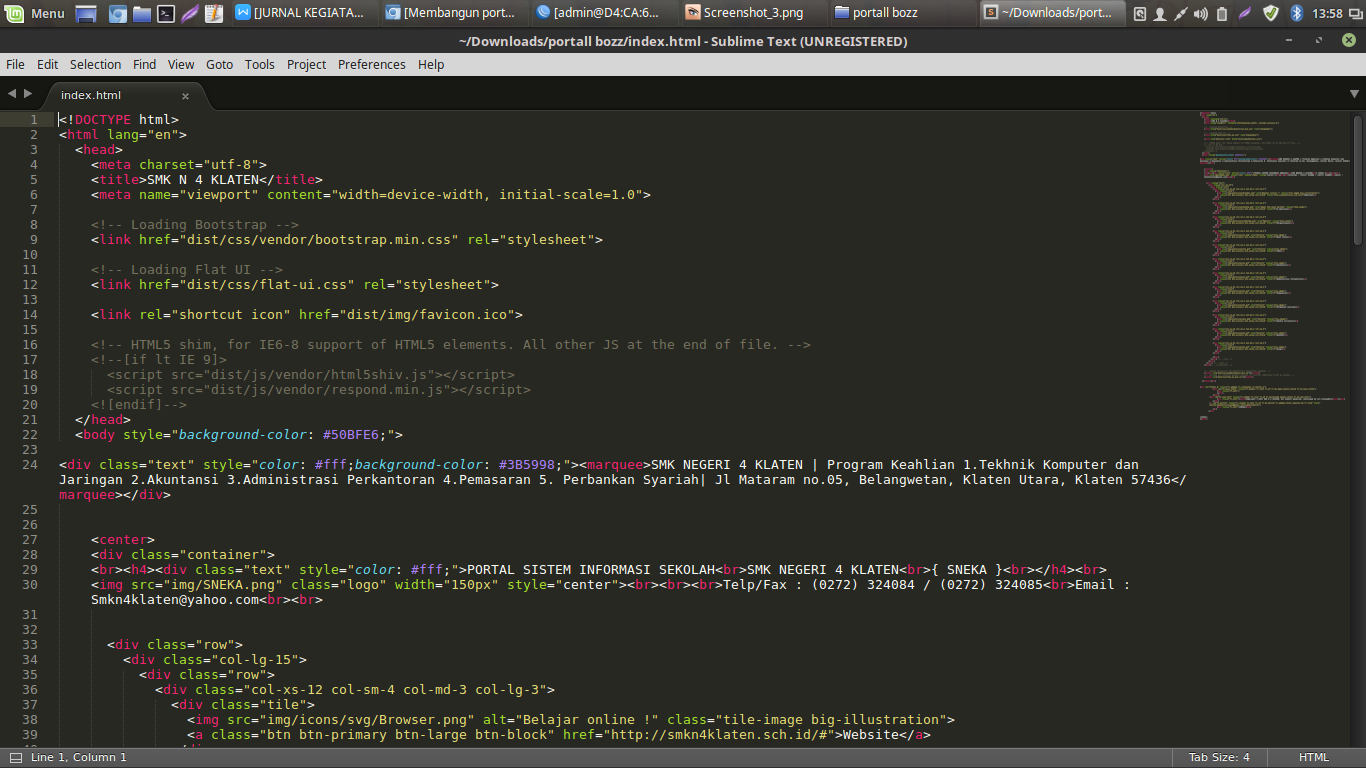Go to the previous tab with left arrow
Viewport: 1366px width, 768px height.
coord(12,94)
